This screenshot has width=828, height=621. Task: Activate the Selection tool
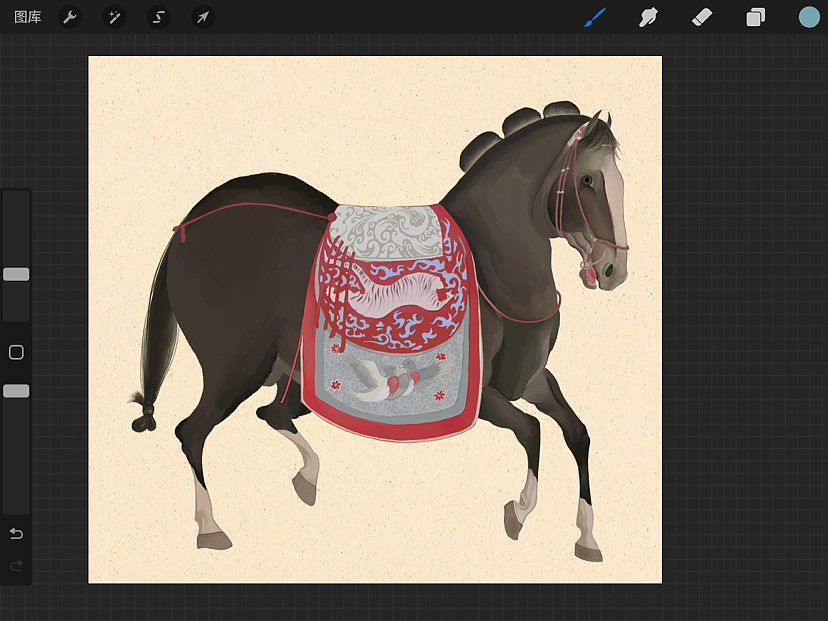tap(158, 17)
